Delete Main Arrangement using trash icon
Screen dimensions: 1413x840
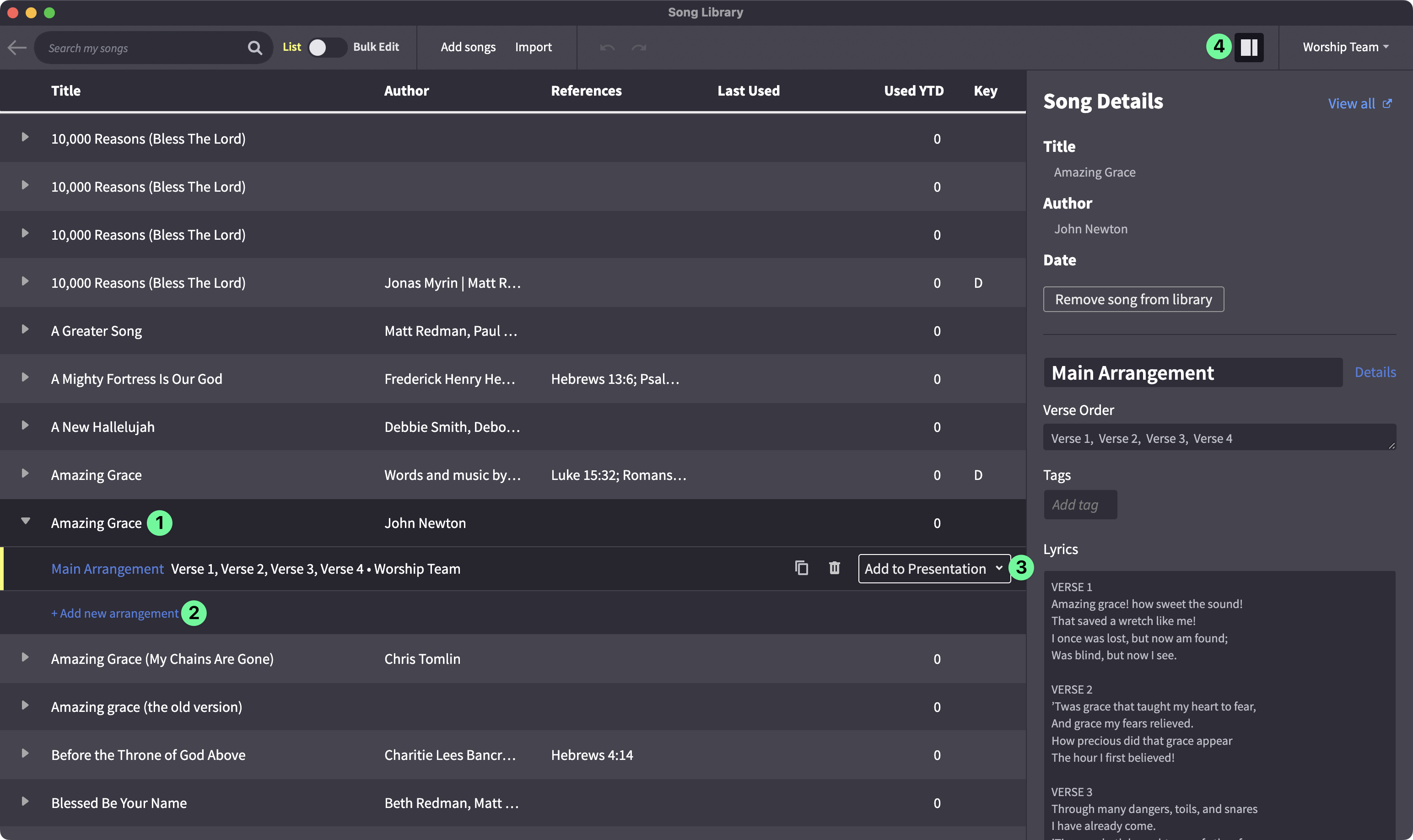click(835, 568)
